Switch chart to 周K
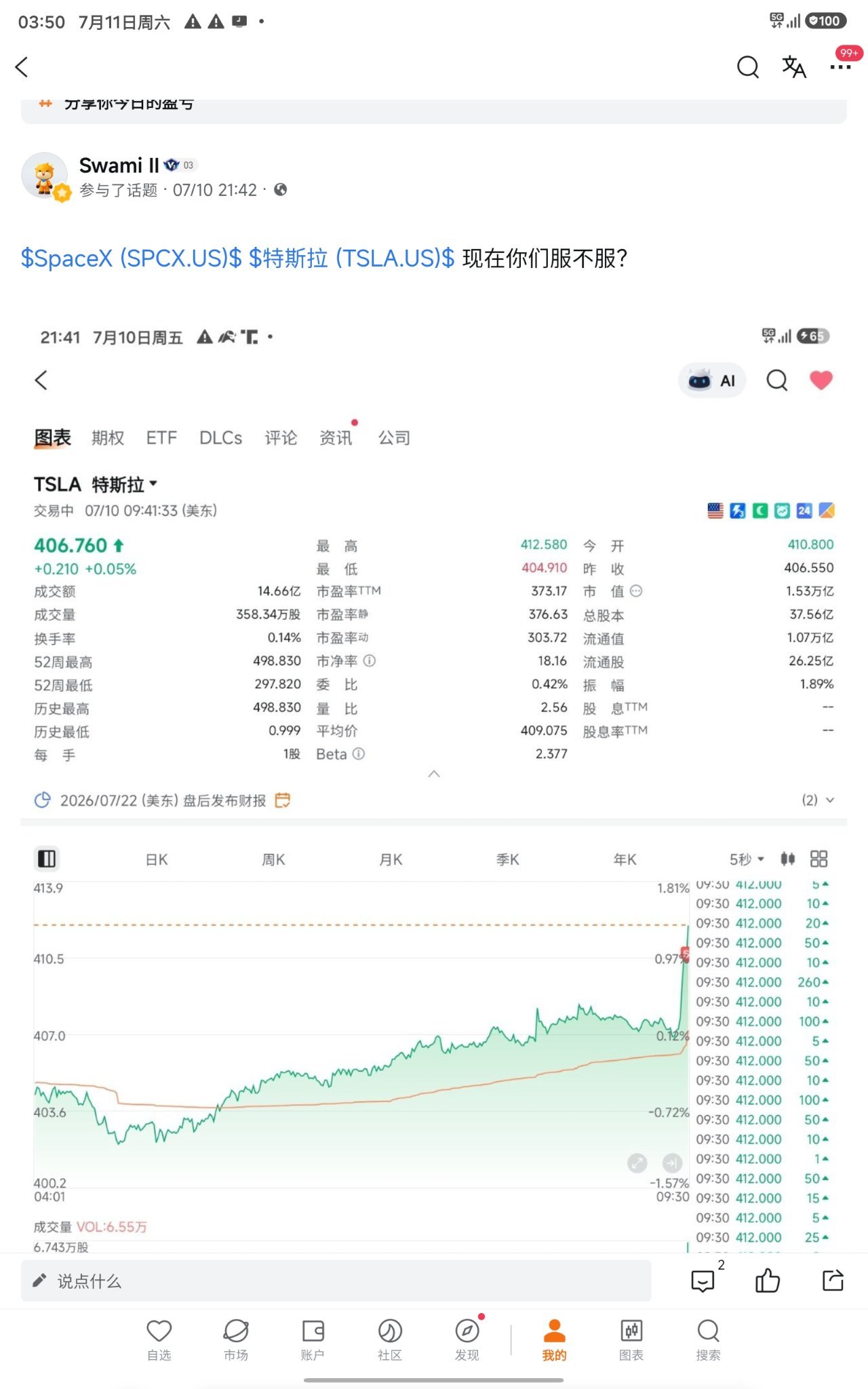Viewport: 868px width, 1389px height. tap(273, 860)
